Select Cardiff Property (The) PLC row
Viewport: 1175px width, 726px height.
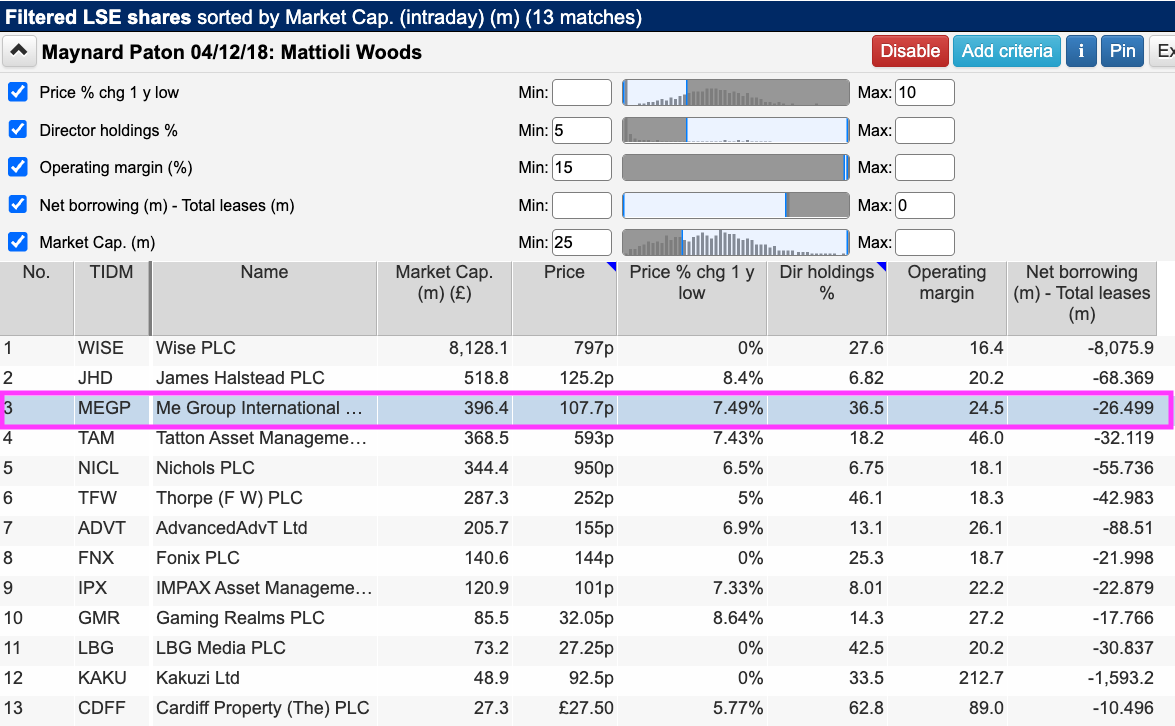pyautogui.click(x=262, y=708)
